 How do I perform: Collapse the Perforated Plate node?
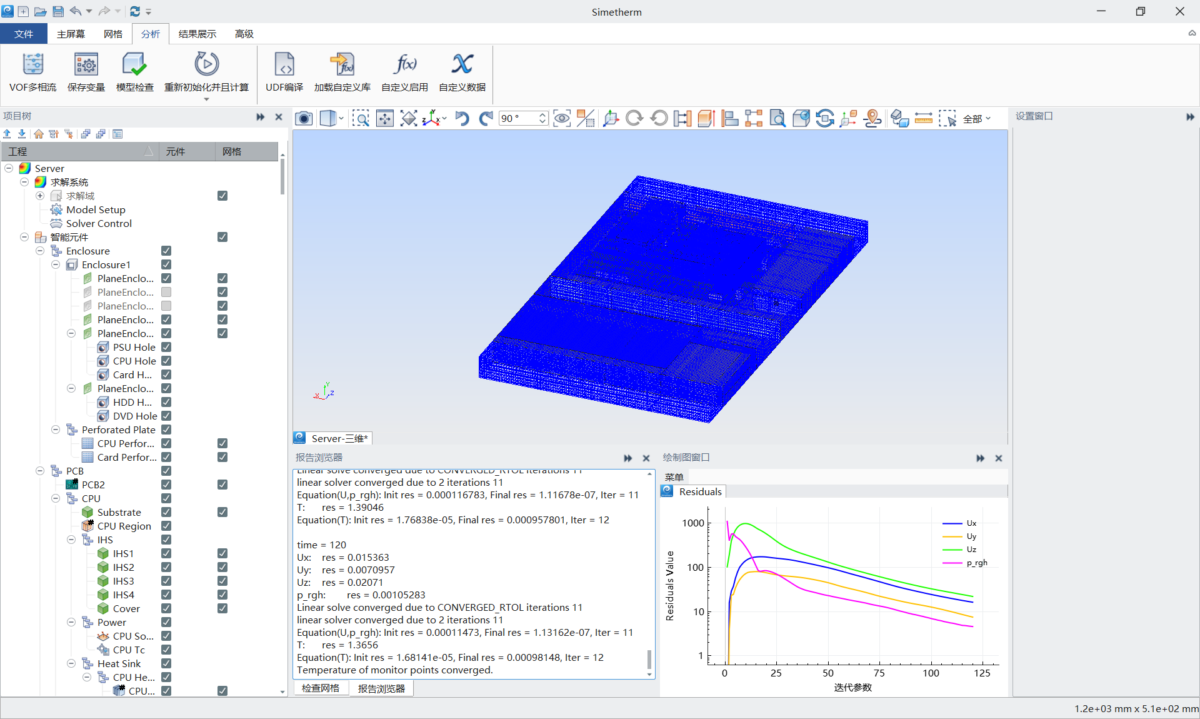pos(56,430)
